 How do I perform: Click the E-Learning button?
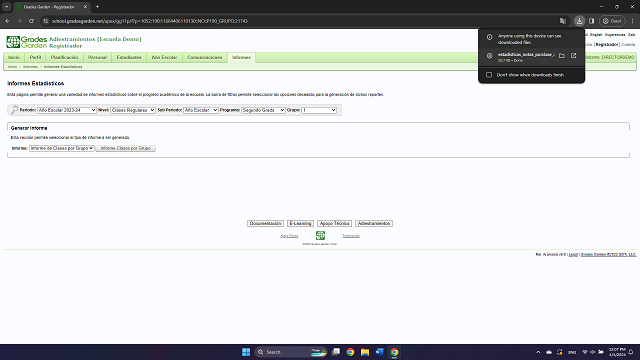tap(300, 223)
